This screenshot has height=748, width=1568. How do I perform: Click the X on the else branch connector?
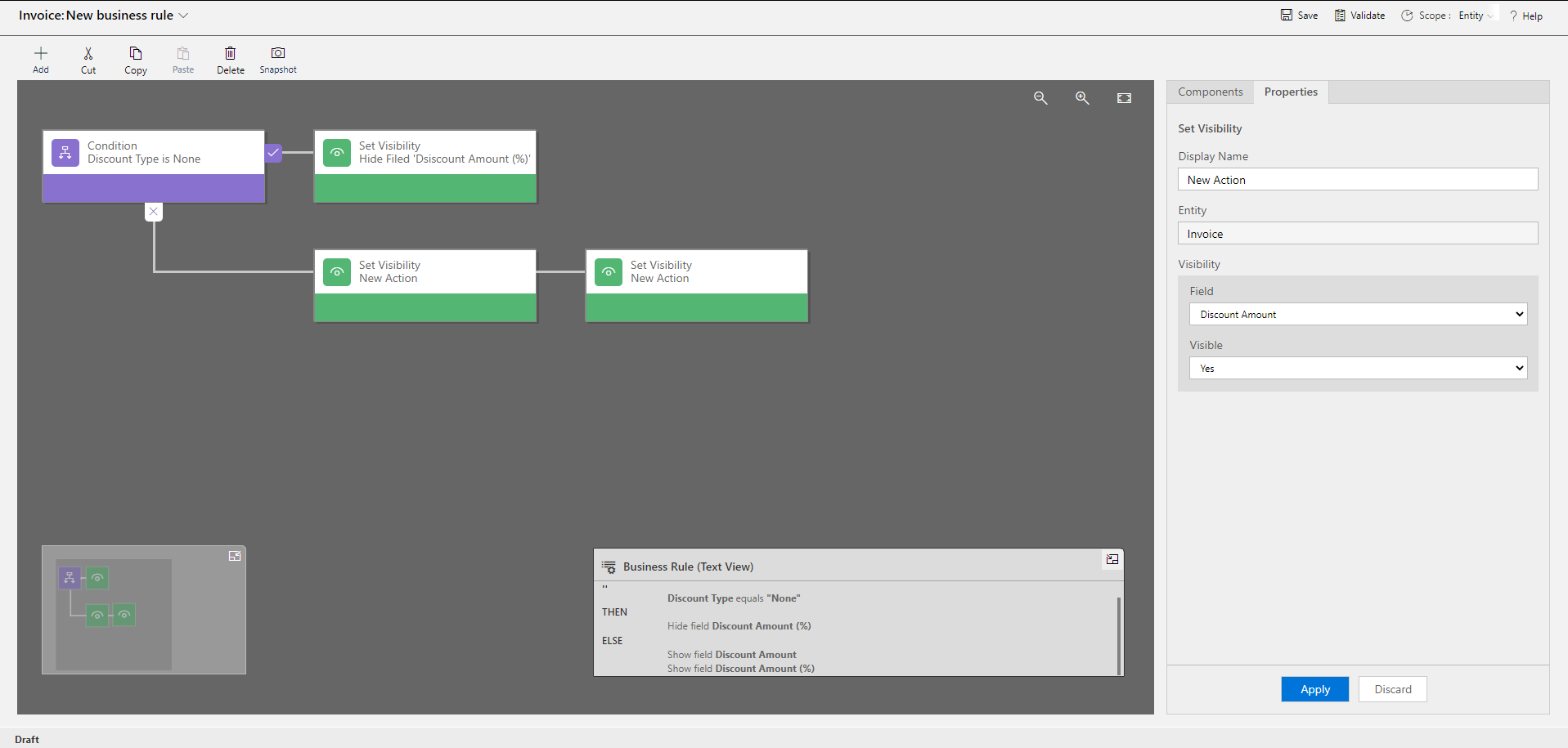tap(153, 211)
